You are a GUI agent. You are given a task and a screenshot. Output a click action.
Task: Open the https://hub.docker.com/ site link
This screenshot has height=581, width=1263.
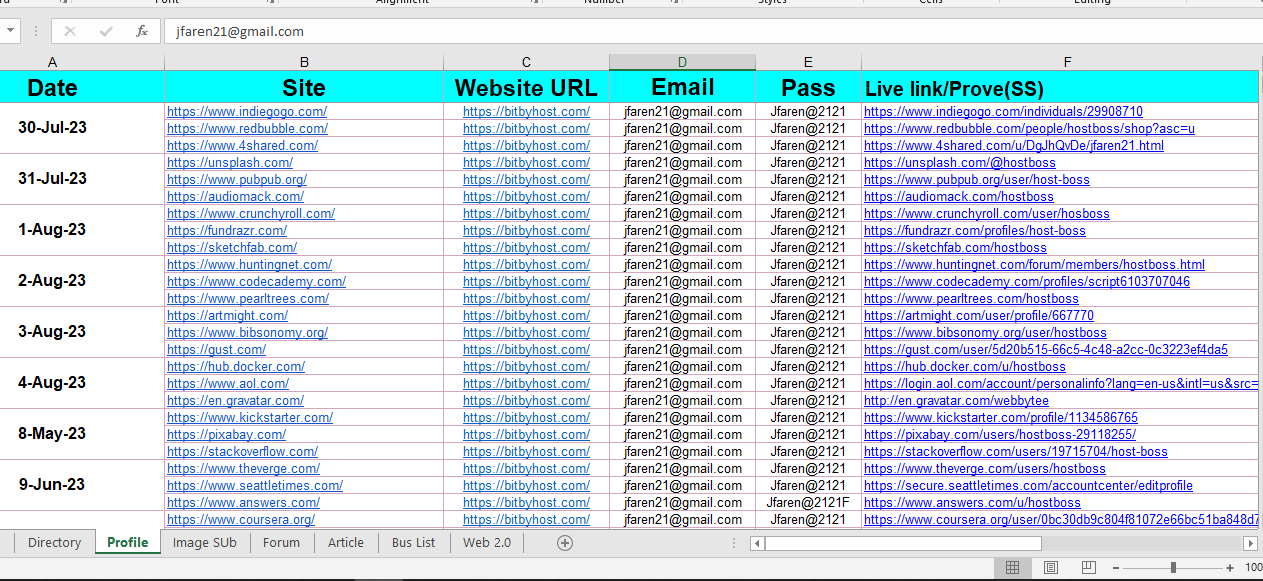point(236,367)
